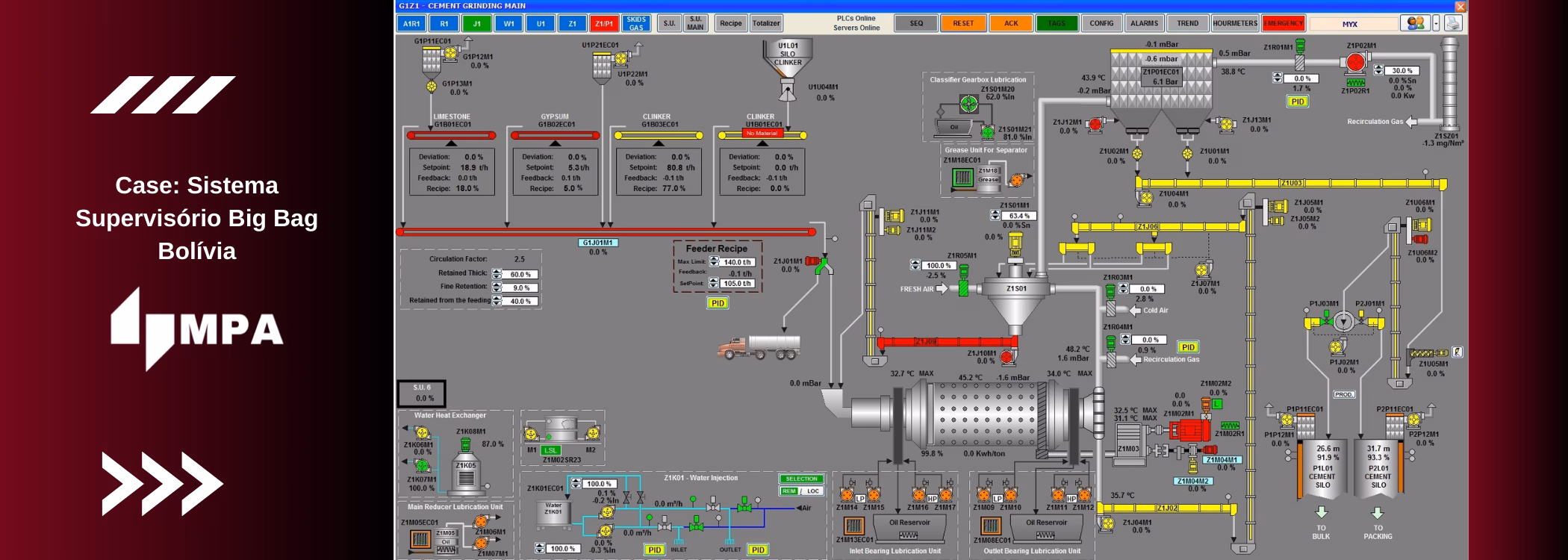Toggle the green L indicator near Z1M02M2
This screenshot has height=560, width=1568.
coord(1216,404)
